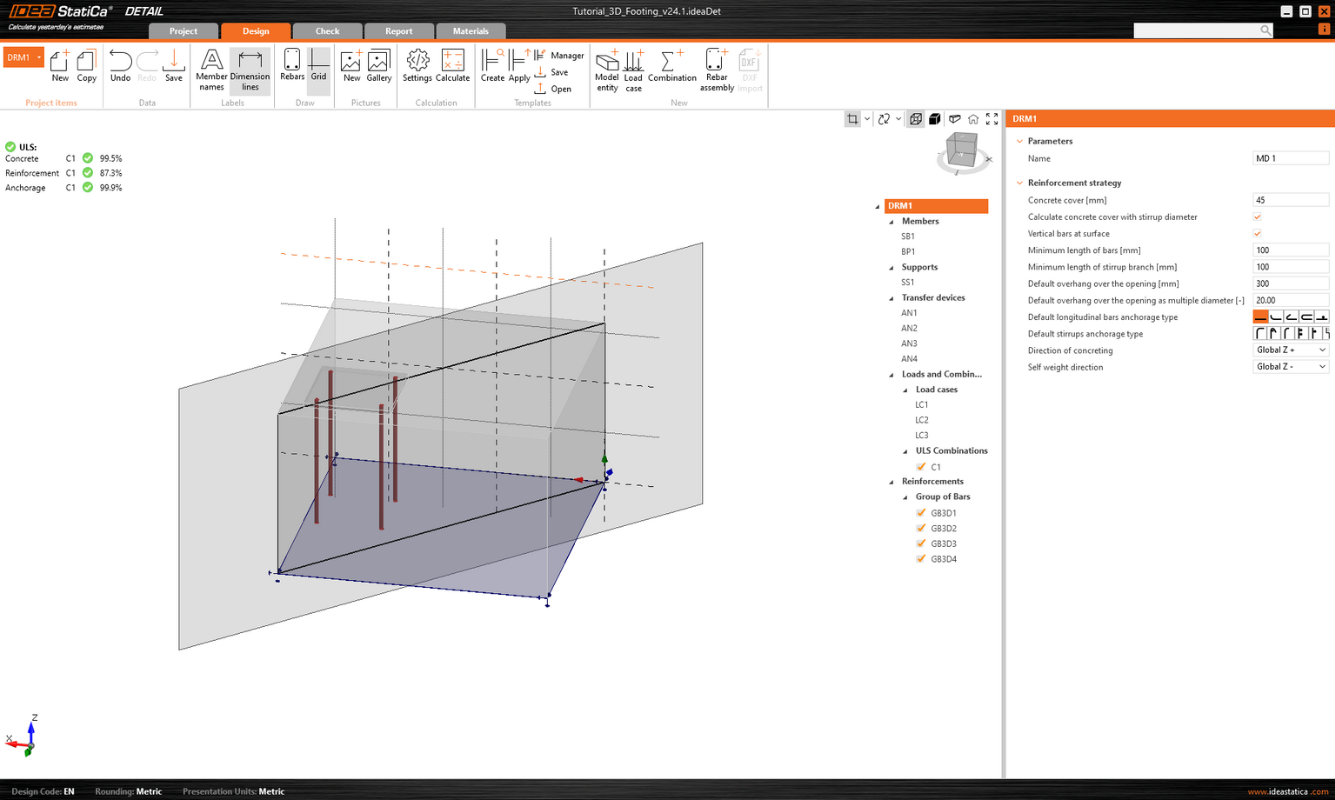Open Self weight direction dropdown
1335x800 pixels.
(1290, 367)
